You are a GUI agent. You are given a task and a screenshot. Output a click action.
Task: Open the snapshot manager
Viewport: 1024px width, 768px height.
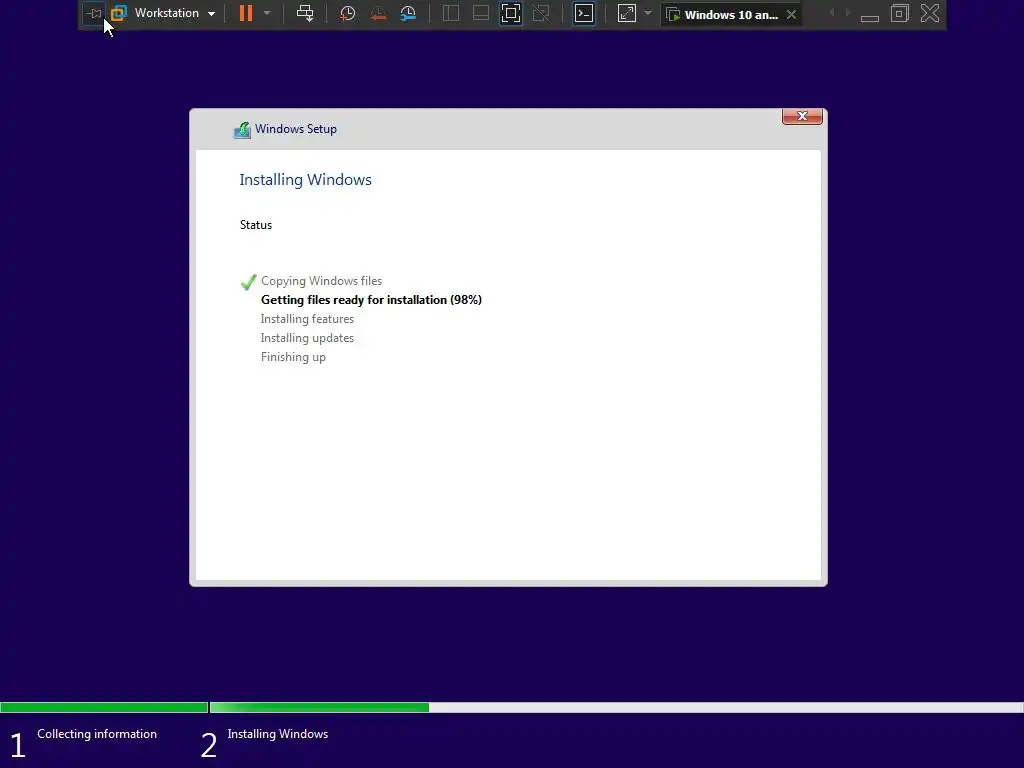(408, 13)
